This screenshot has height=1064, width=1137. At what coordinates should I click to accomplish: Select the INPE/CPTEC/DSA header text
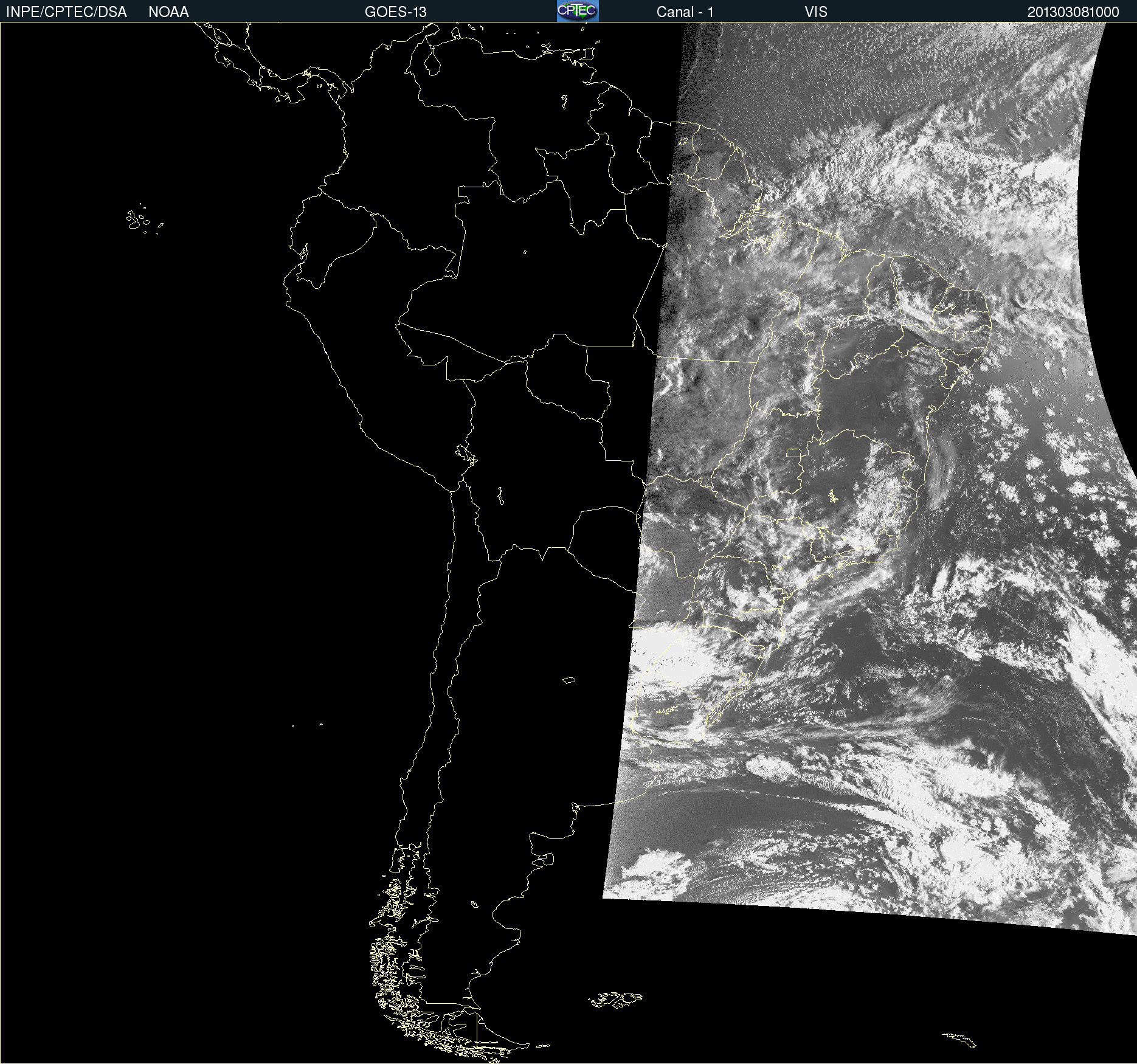pyautogui.click(x=66, y=12)
